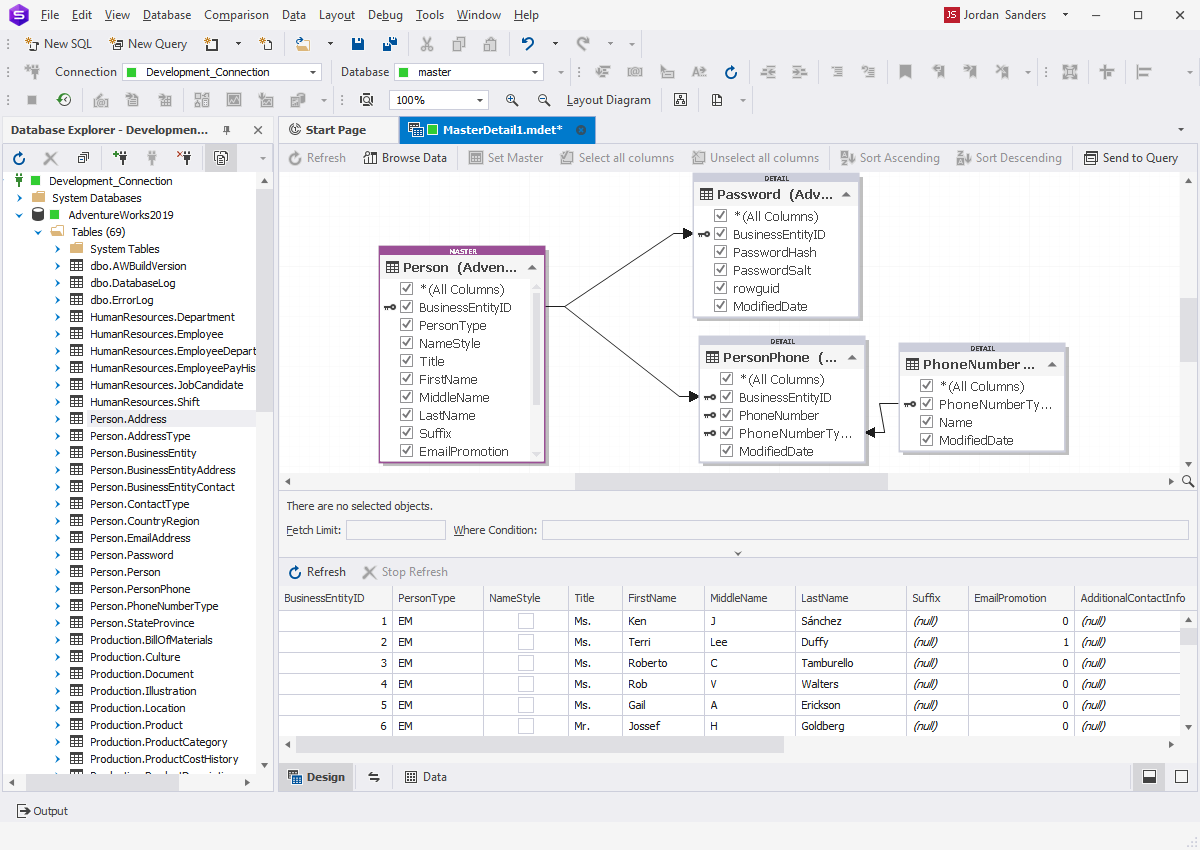Click the Cut scissors icon
Screen dimensions: 1200x850
coord(427,44)
